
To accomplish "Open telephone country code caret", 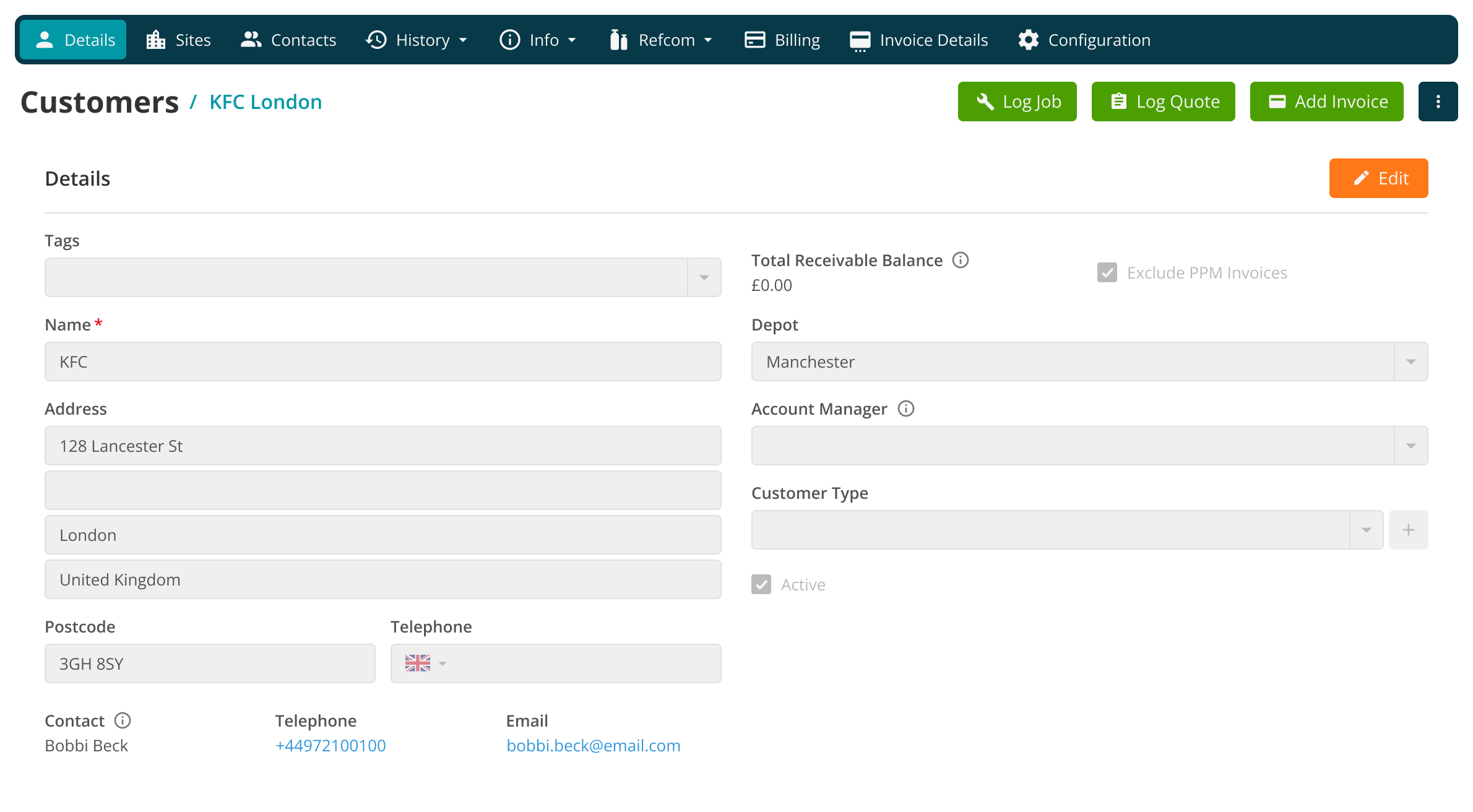I will click(x=443, y=664).
